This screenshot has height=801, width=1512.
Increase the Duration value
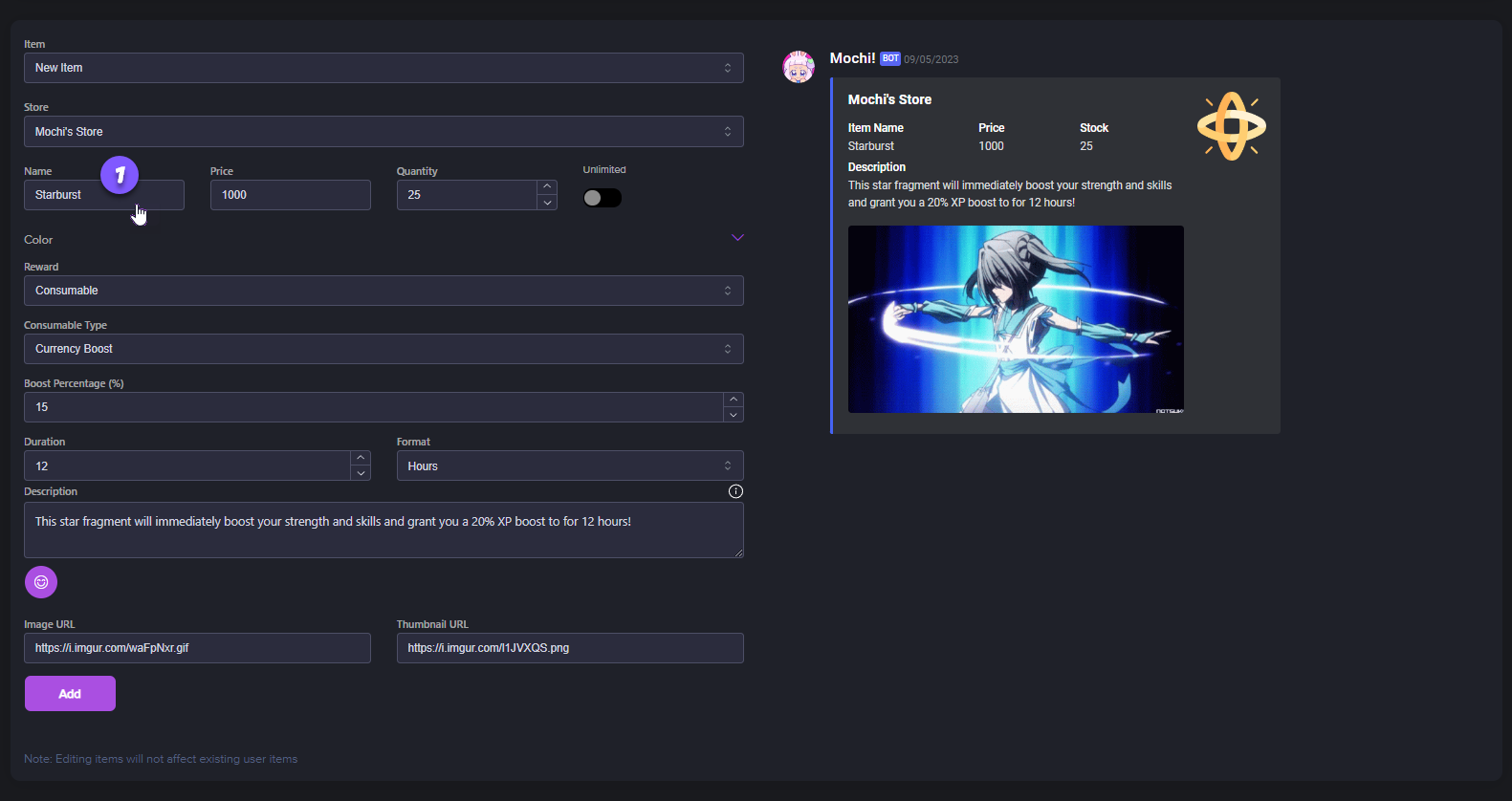[x=361, y=459]
